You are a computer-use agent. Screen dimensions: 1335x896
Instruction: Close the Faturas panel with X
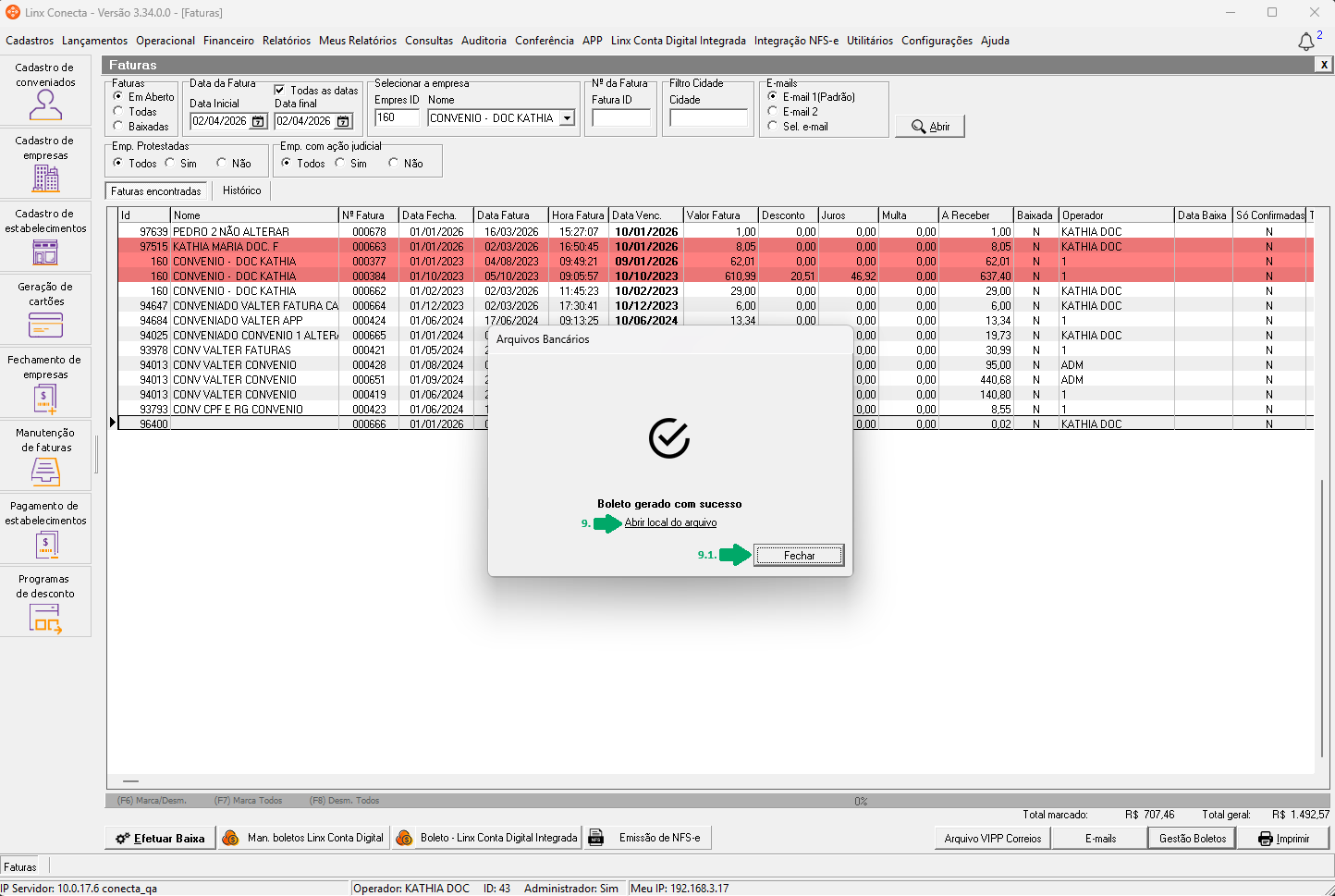pyautogui.click(x=1324, y=65)
